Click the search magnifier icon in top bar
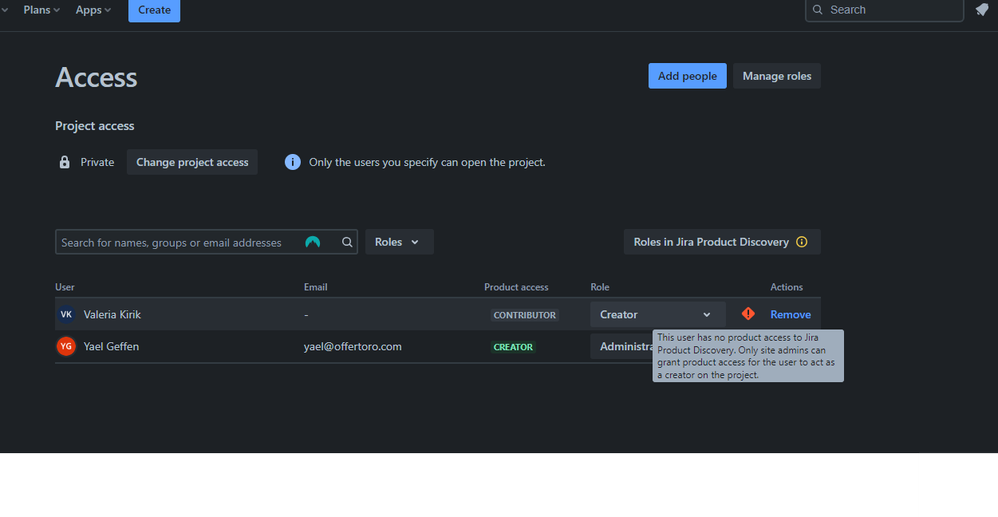Image resolution: width=998 pixels, height=517 pixels. (x=818, y=10)
